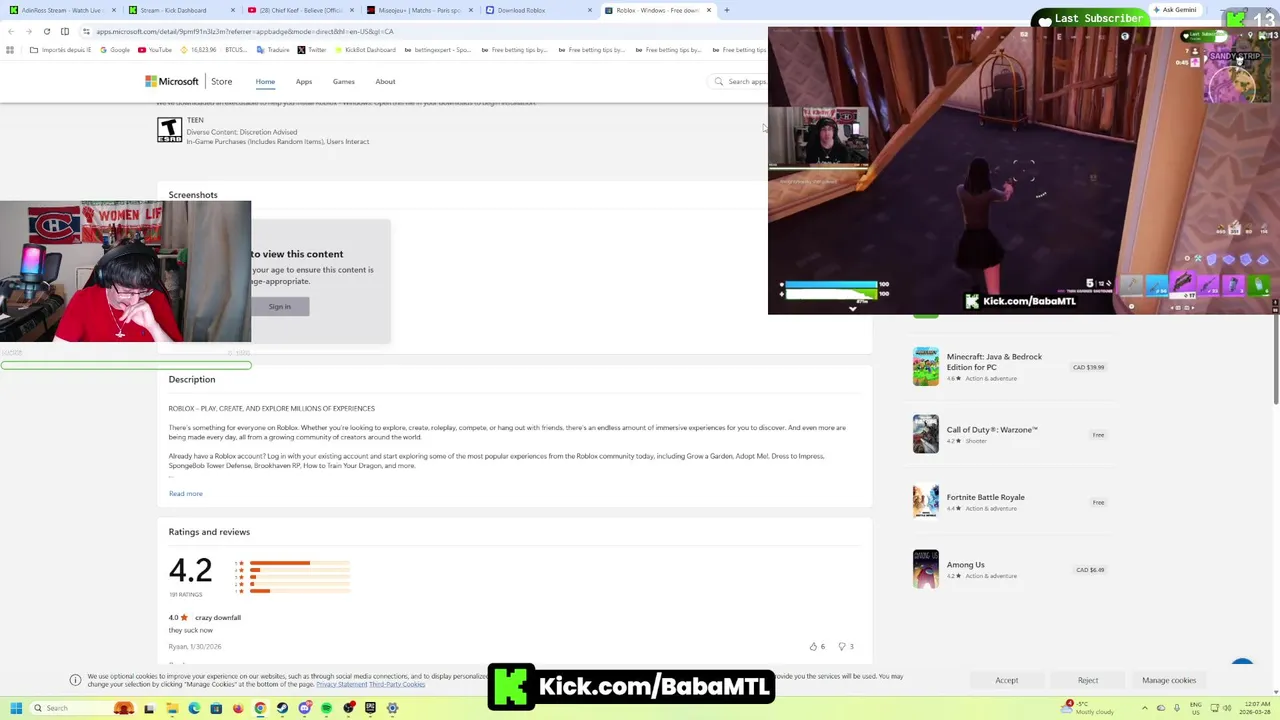Image resolution: width=1280 pixels, height=720 pixels.
Task: Reject the cookies
Action: (1088, 680)
